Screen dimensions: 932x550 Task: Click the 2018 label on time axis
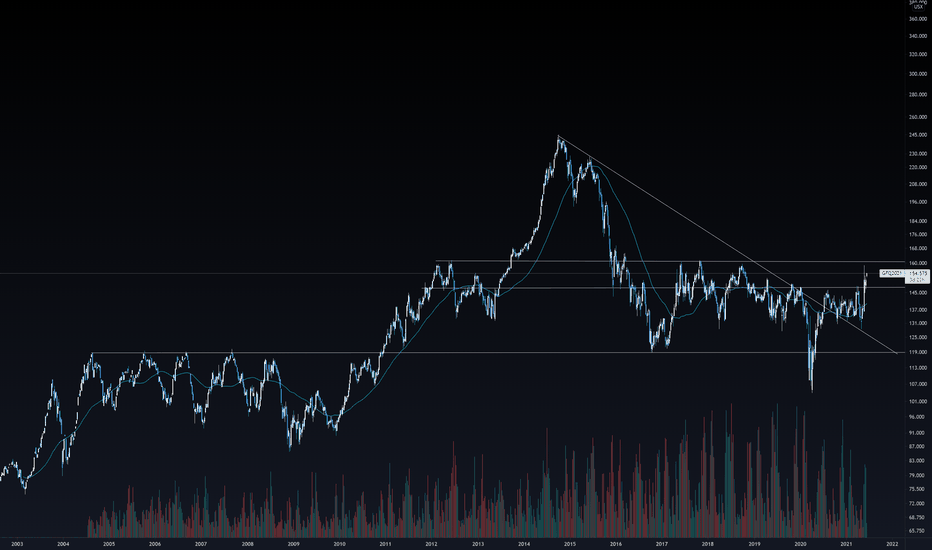(708, 544)
